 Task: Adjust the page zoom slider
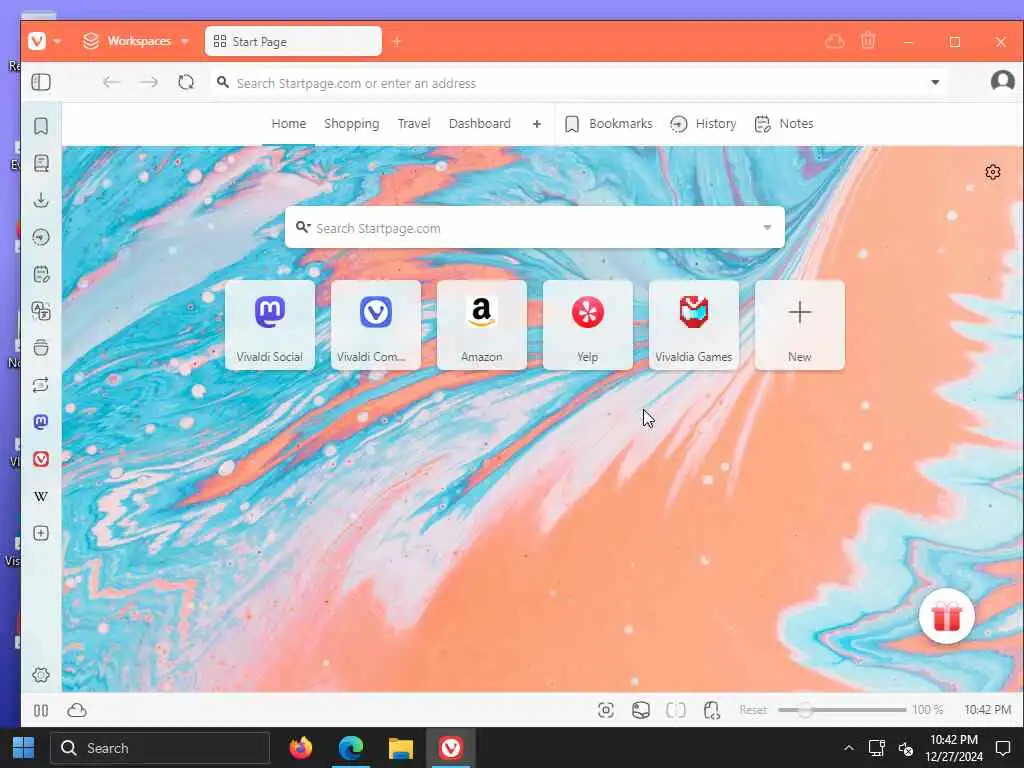click(842, 710)
